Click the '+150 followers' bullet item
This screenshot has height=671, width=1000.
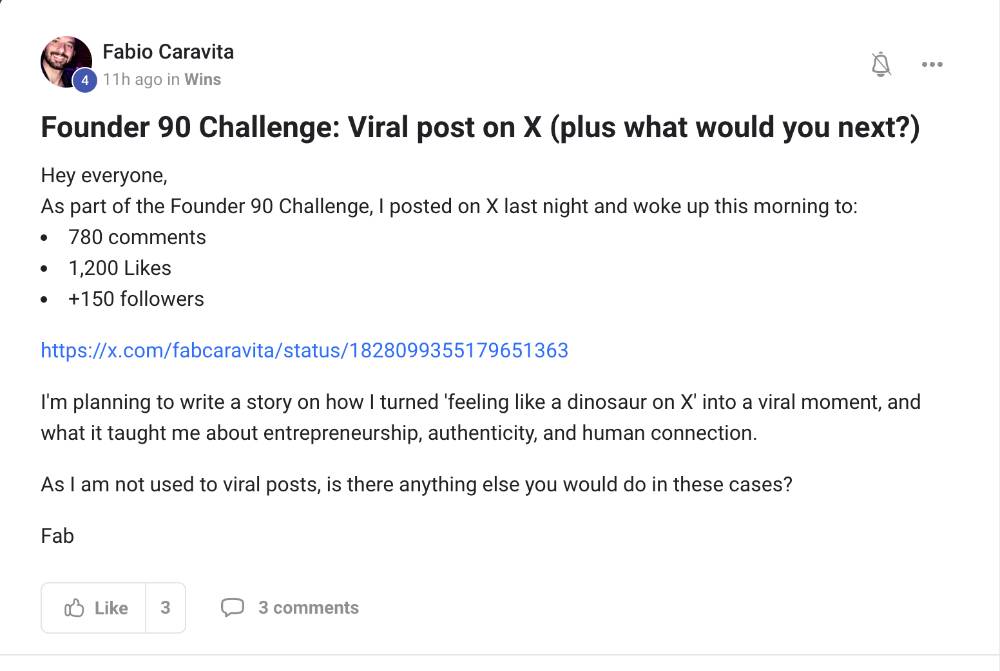click(x=136, y=299)
